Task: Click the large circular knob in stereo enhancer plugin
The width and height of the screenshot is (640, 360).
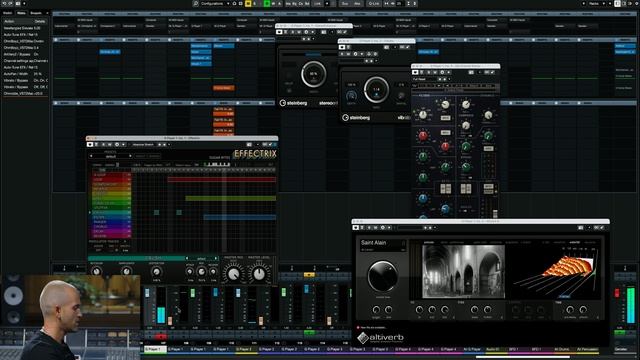Action: tap(313, 74)
